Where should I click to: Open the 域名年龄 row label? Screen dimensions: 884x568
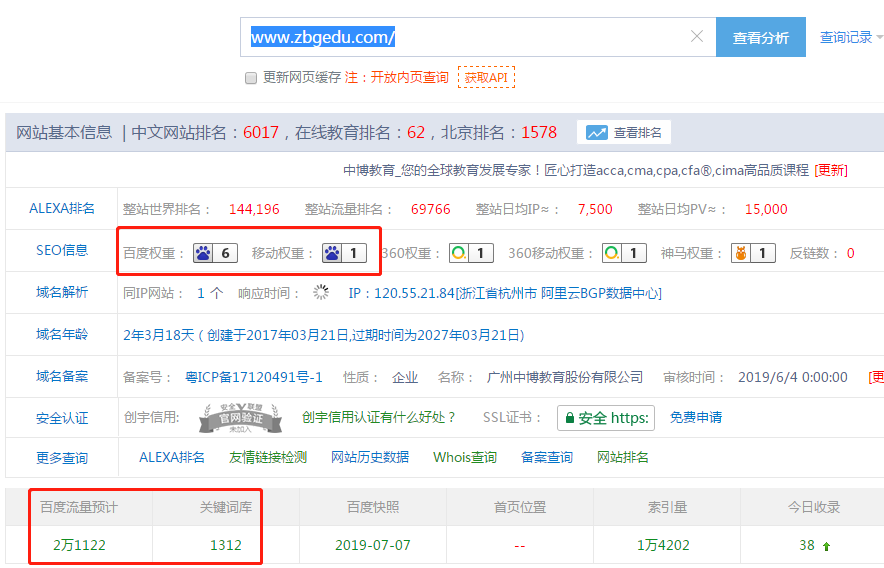62,334
